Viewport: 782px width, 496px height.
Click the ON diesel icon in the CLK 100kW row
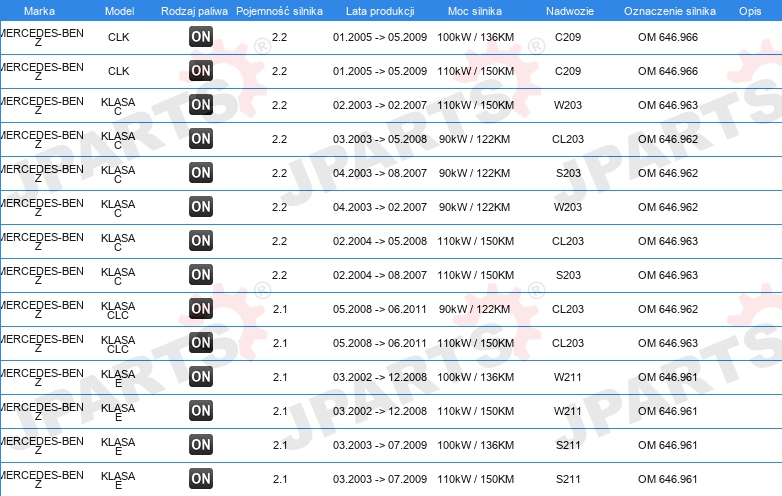(201, 37)
